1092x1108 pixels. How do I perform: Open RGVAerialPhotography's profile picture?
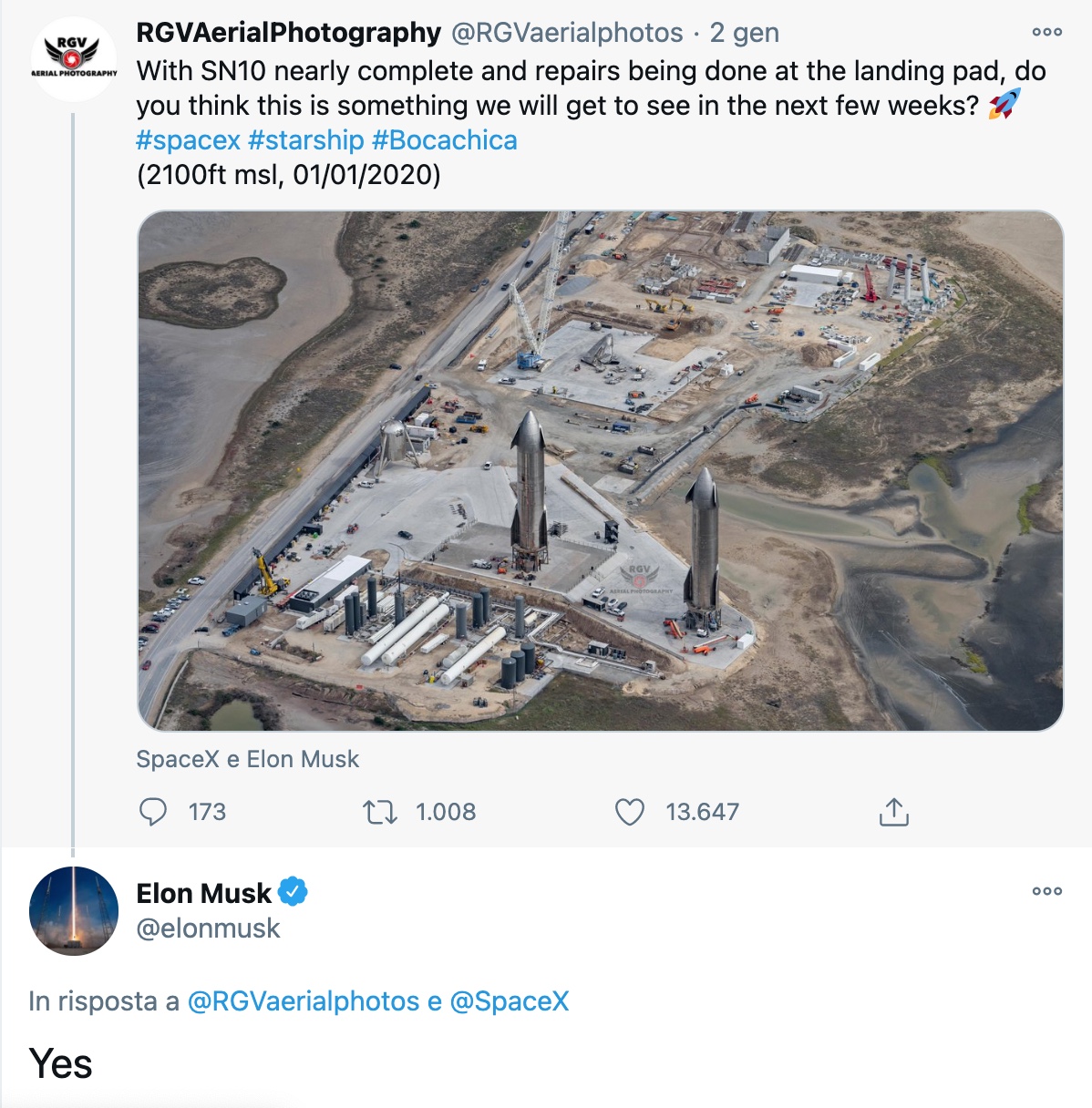(73, 57)
